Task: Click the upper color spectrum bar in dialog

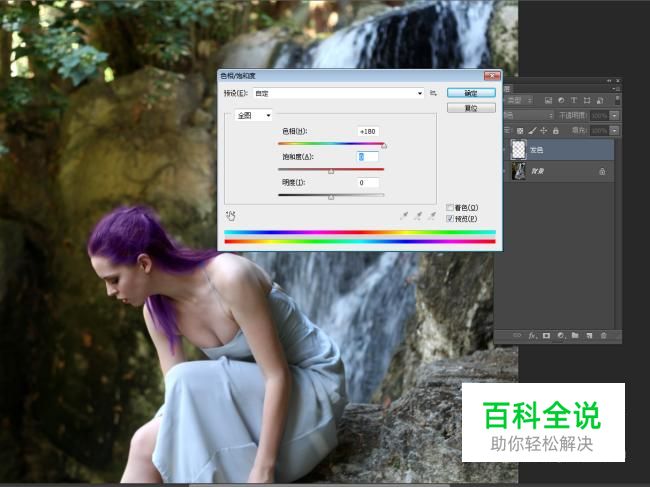Action: 360,232
